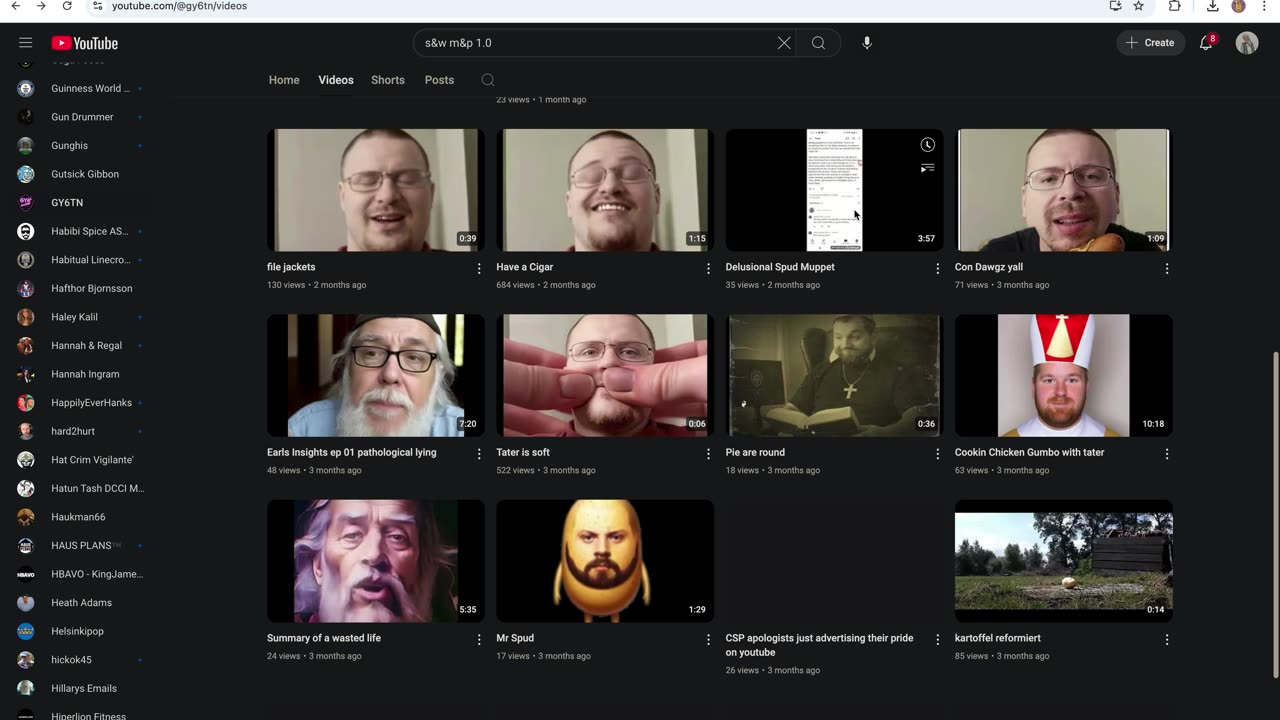The width and height of the screenshot is (1280, 720).
Task: Open the YouTube hamburger guide menu
Action: (x=26, y=43)
